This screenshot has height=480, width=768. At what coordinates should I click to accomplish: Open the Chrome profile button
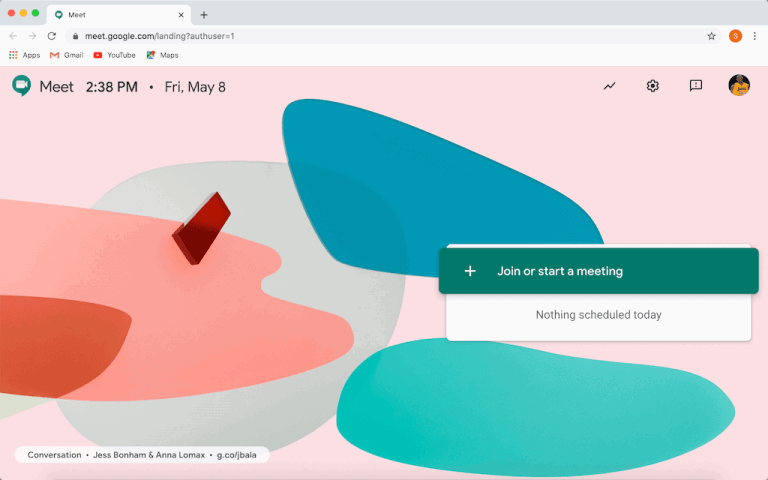click(735, 36)
